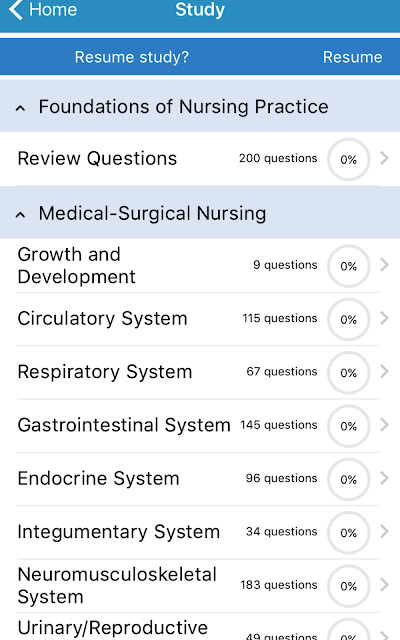Image resolution: width=400 pixels, height=640 pixels.
Task: Tap the Endocrine System right chevron
Action: (x=384, y=478)
